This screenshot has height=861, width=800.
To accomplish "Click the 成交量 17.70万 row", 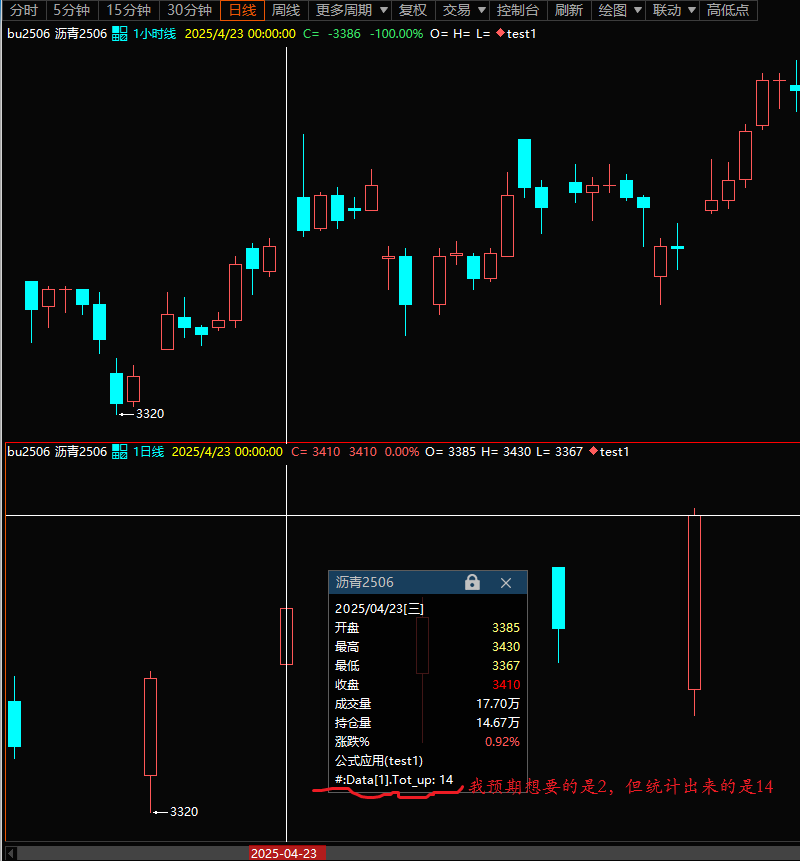I will point(428,703).
